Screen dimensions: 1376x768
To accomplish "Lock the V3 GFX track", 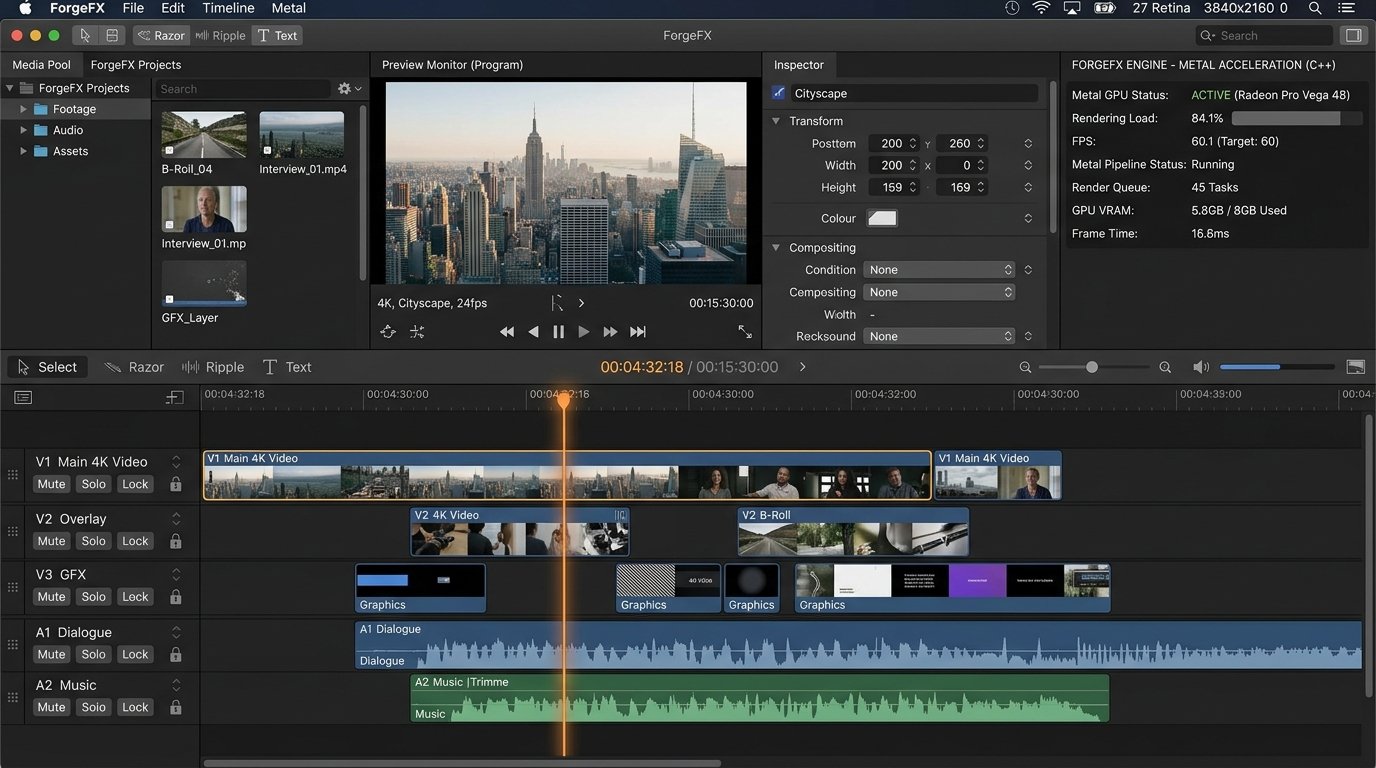I will pos(135,597).
